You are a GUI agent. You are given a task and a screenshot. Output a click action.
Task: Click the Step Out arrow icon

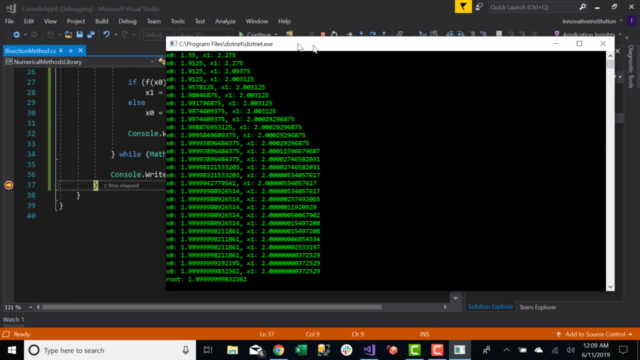384,34
